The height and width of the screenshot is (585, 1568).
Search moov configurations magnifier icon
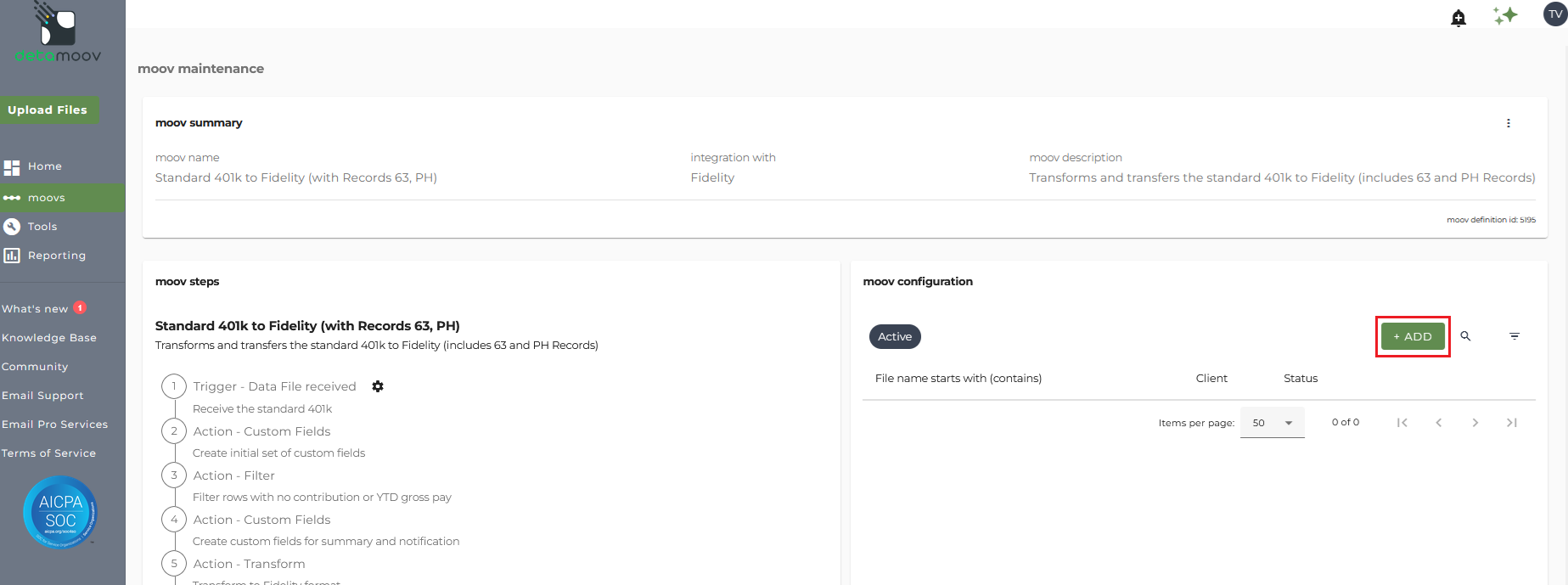[x=1465, y=336]
